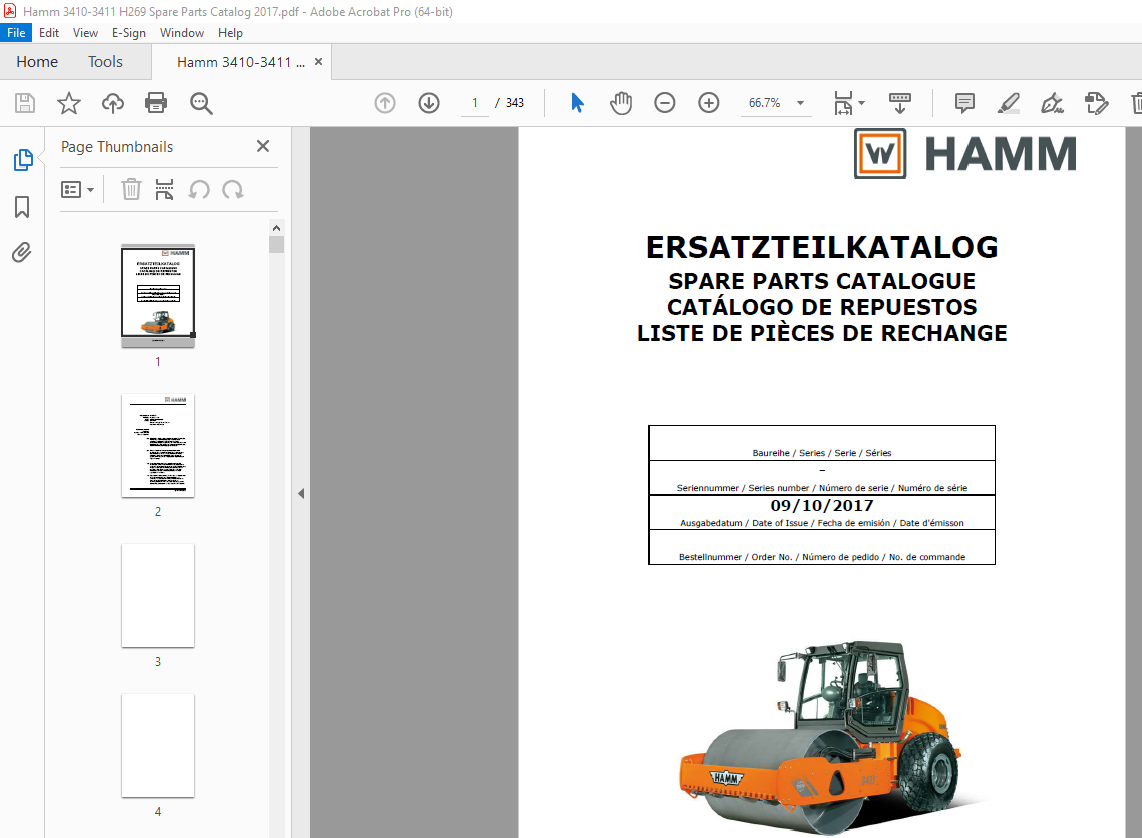Viewport: 1142px width, 838px height.
Task: Upload file to cloud icon
Action: pyautogui.click(x=112, y=103)
